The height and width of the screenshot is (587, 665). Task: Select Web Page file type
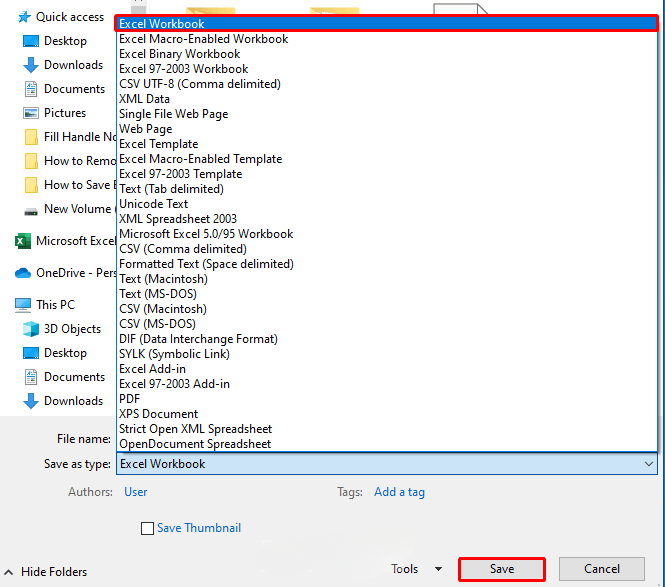pyautogui.click(x=386, y=129)
